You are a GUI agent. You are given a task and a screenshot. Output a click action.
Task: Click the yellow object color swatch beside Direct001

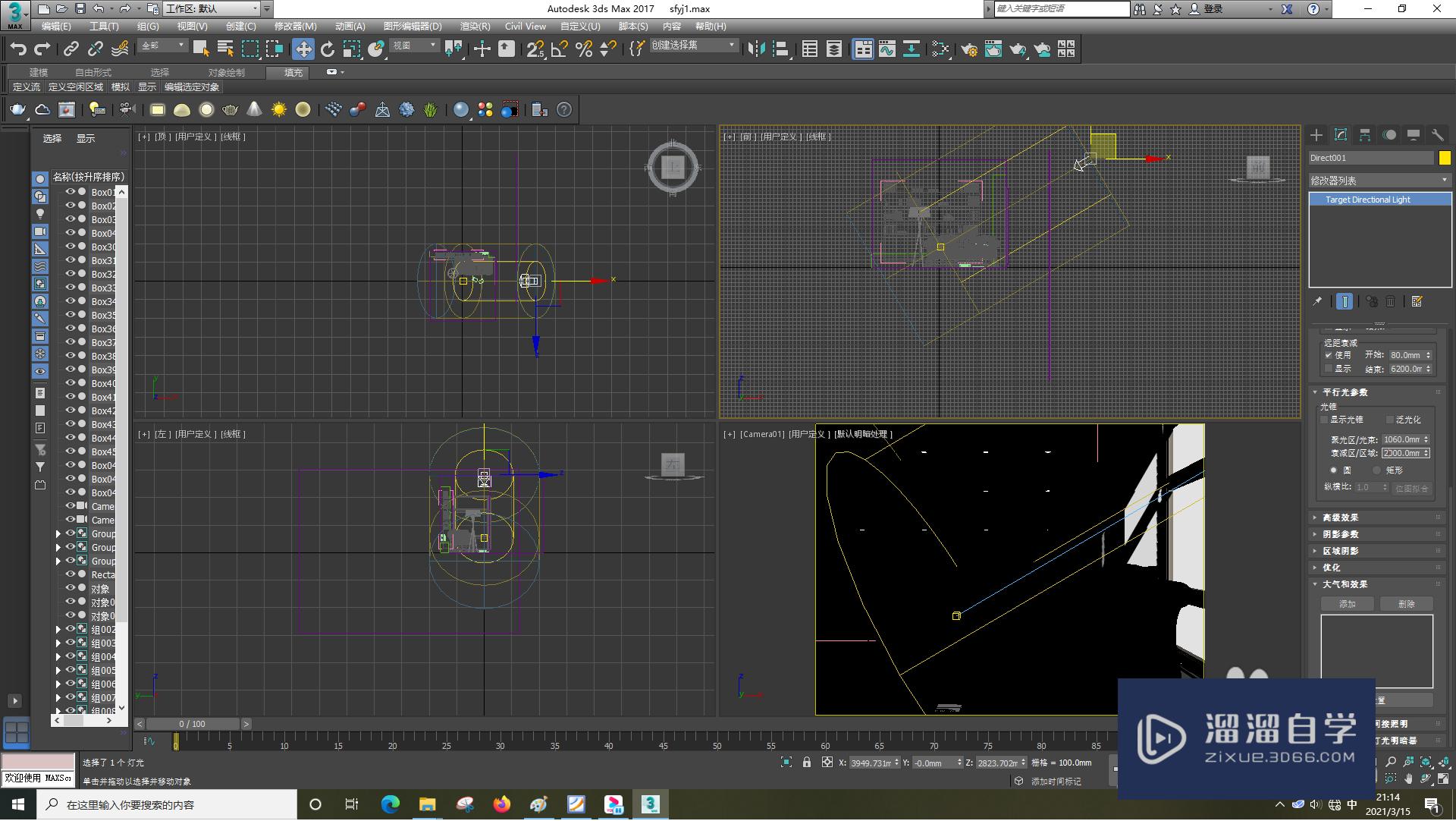(x=1445, y=158)
